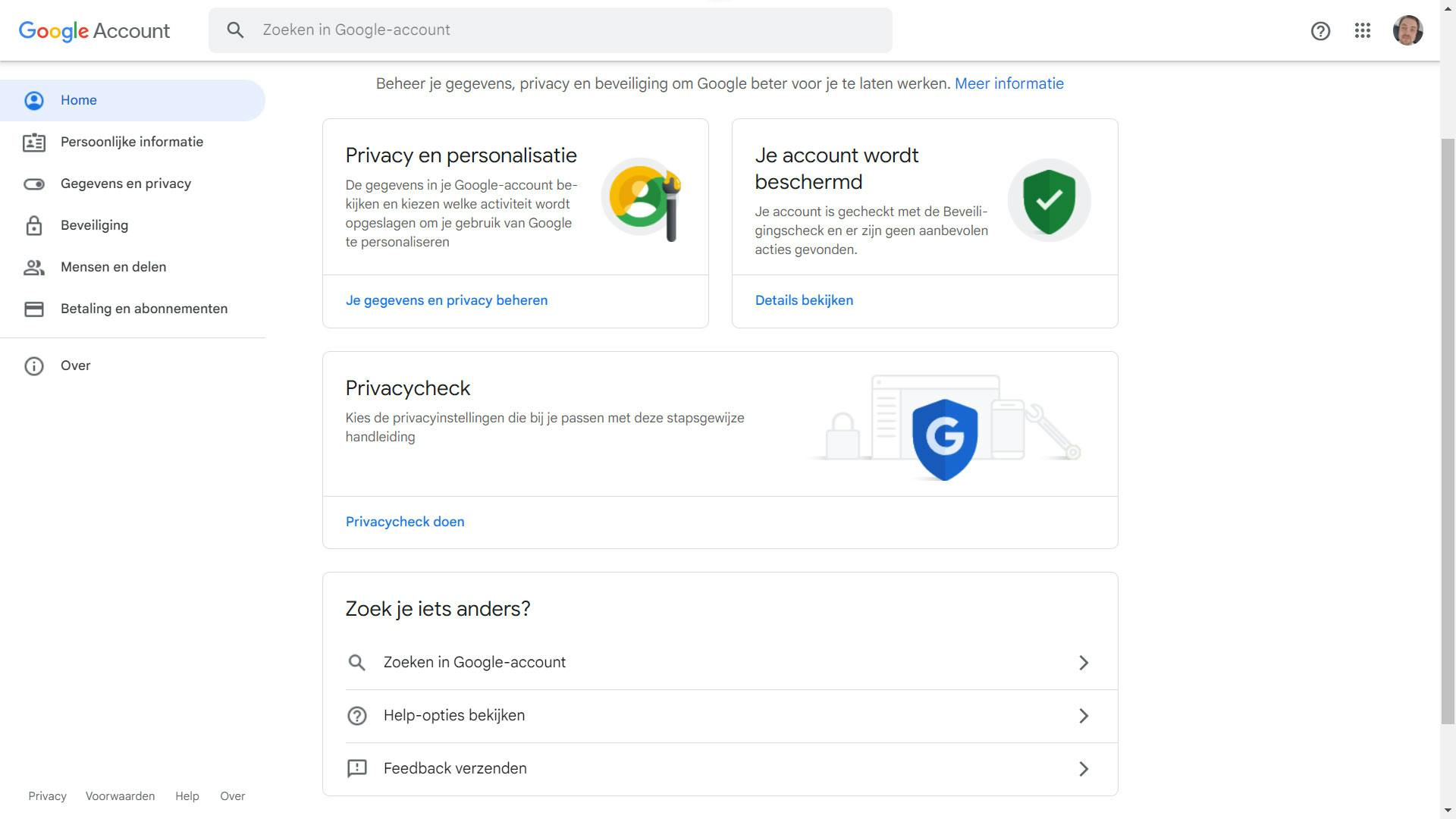
Task: Expand the Help-opties bekijken chevron
Action: (x=1084, y=715)
